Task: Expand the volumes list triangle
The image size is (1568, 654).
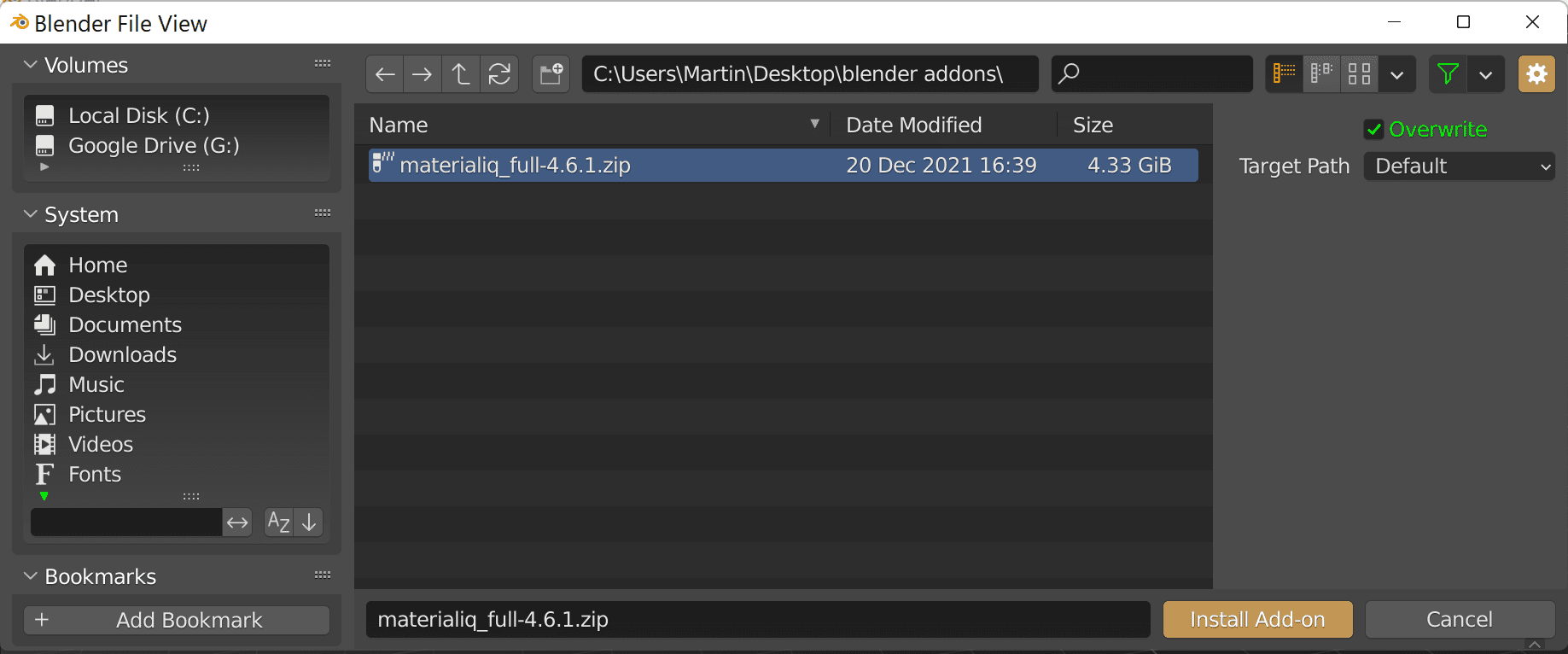Action: click(x=44, y=167)
